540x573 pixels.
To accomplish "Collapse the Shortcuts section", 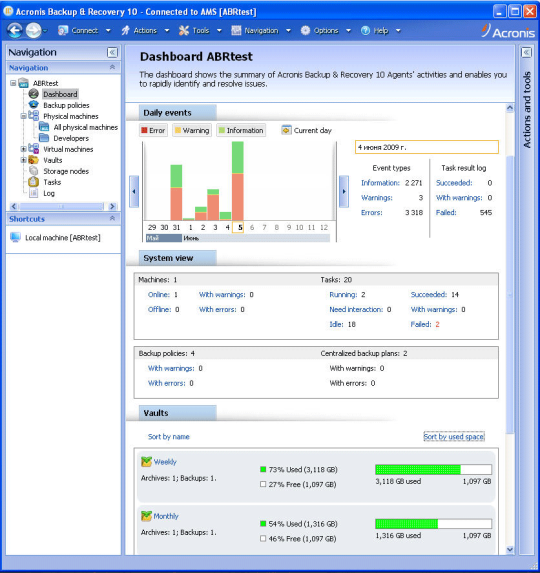I will click(x=113, y=218).
